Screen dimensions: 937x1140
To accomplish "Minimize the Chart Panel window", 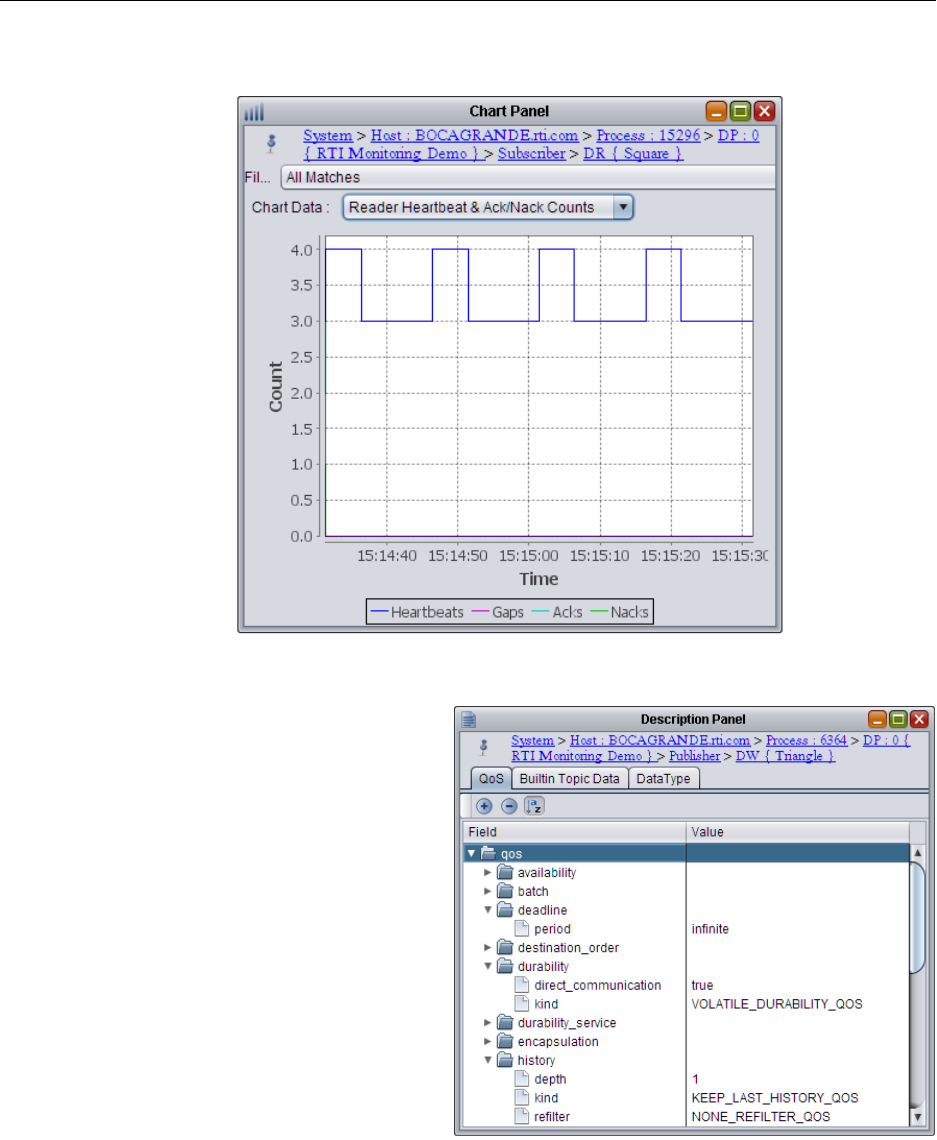I will (x=716, y=111).
